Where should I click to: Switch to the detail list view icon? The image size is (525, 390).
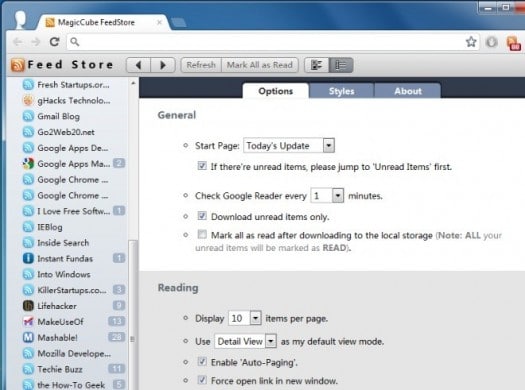pyautogui.click(x=341, y=65)
